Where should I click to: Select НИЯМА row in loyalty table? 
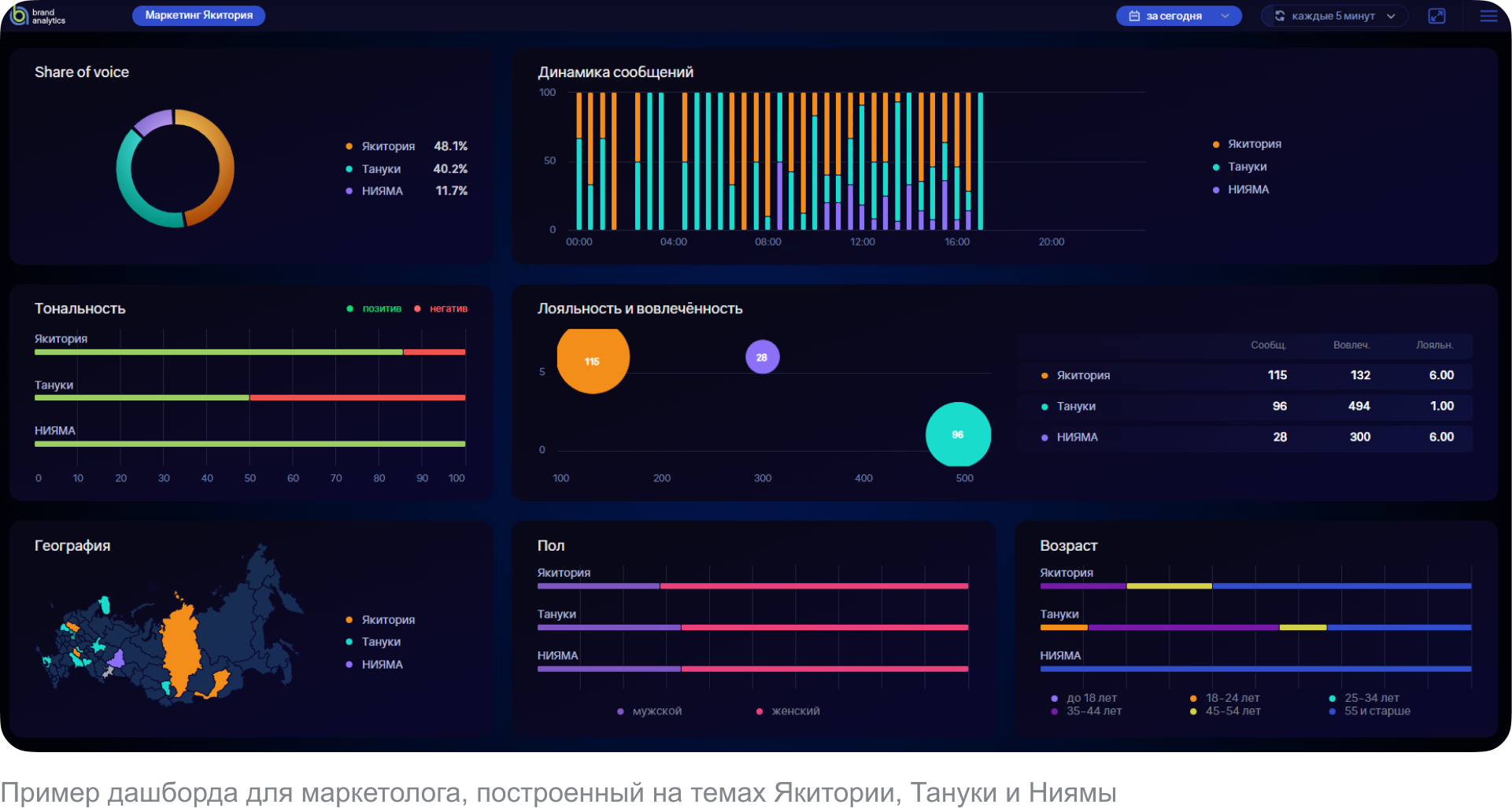click(1244, 437)
